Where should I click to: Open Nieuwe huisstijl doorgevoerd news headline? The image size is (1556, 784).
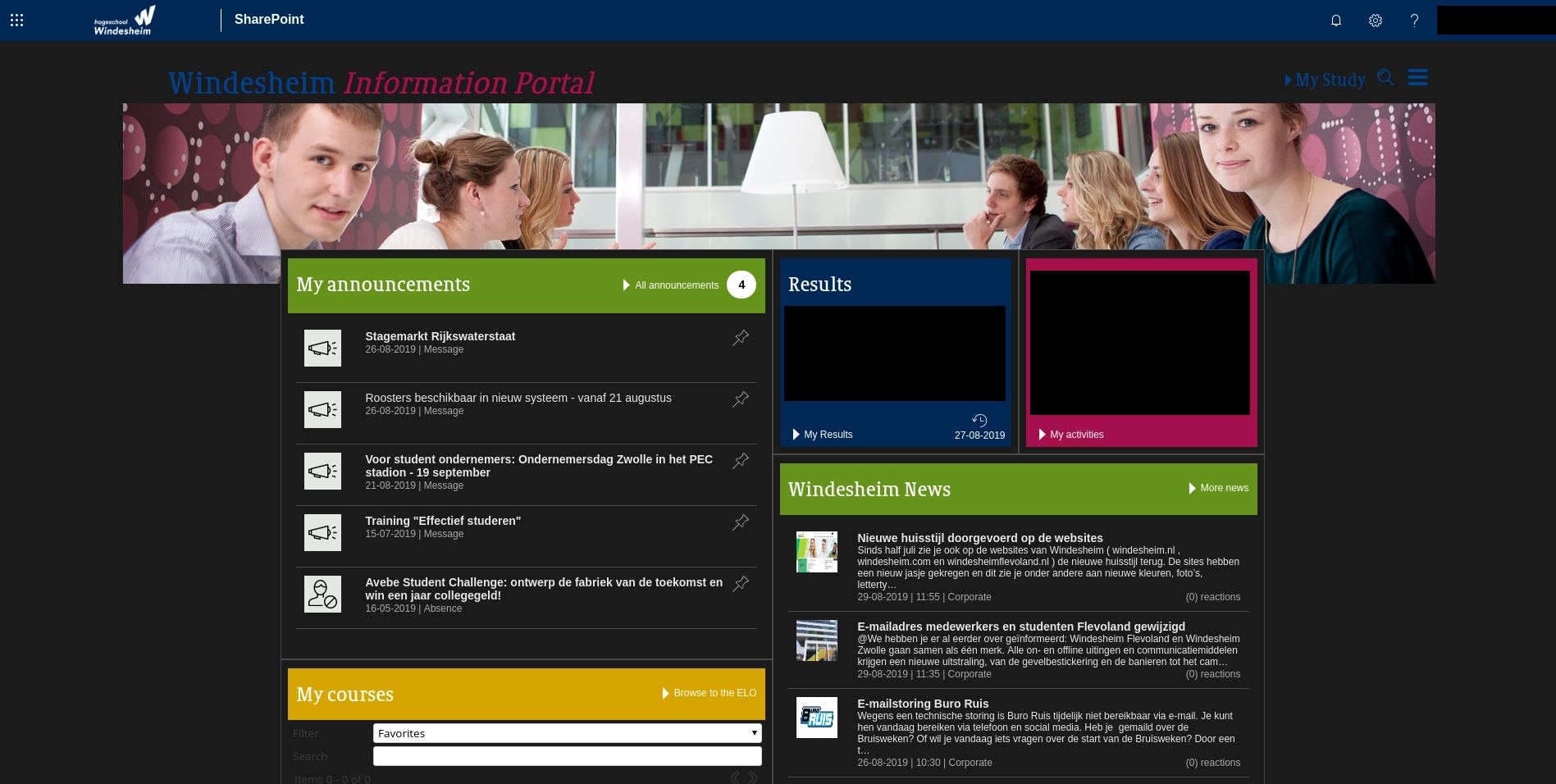click(980, 538)
